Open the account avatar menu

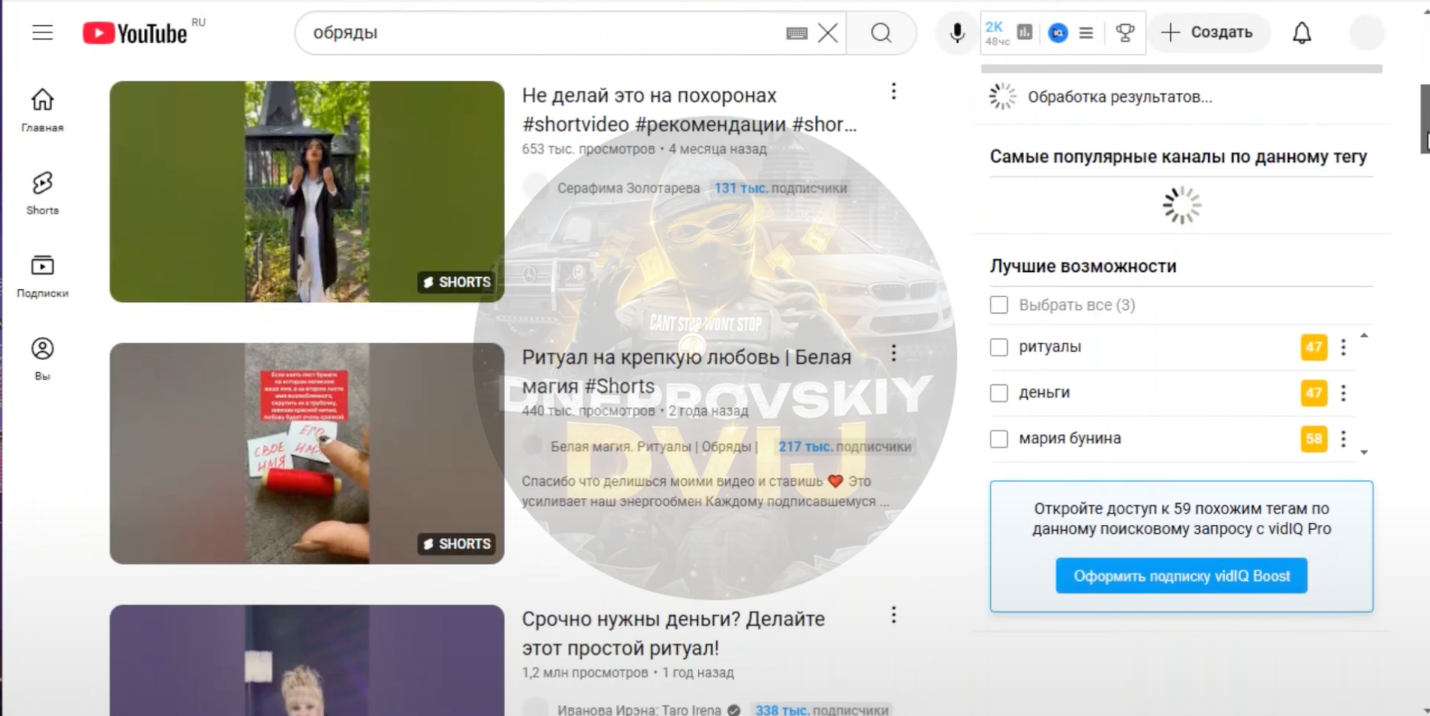tap(1367, 33)
